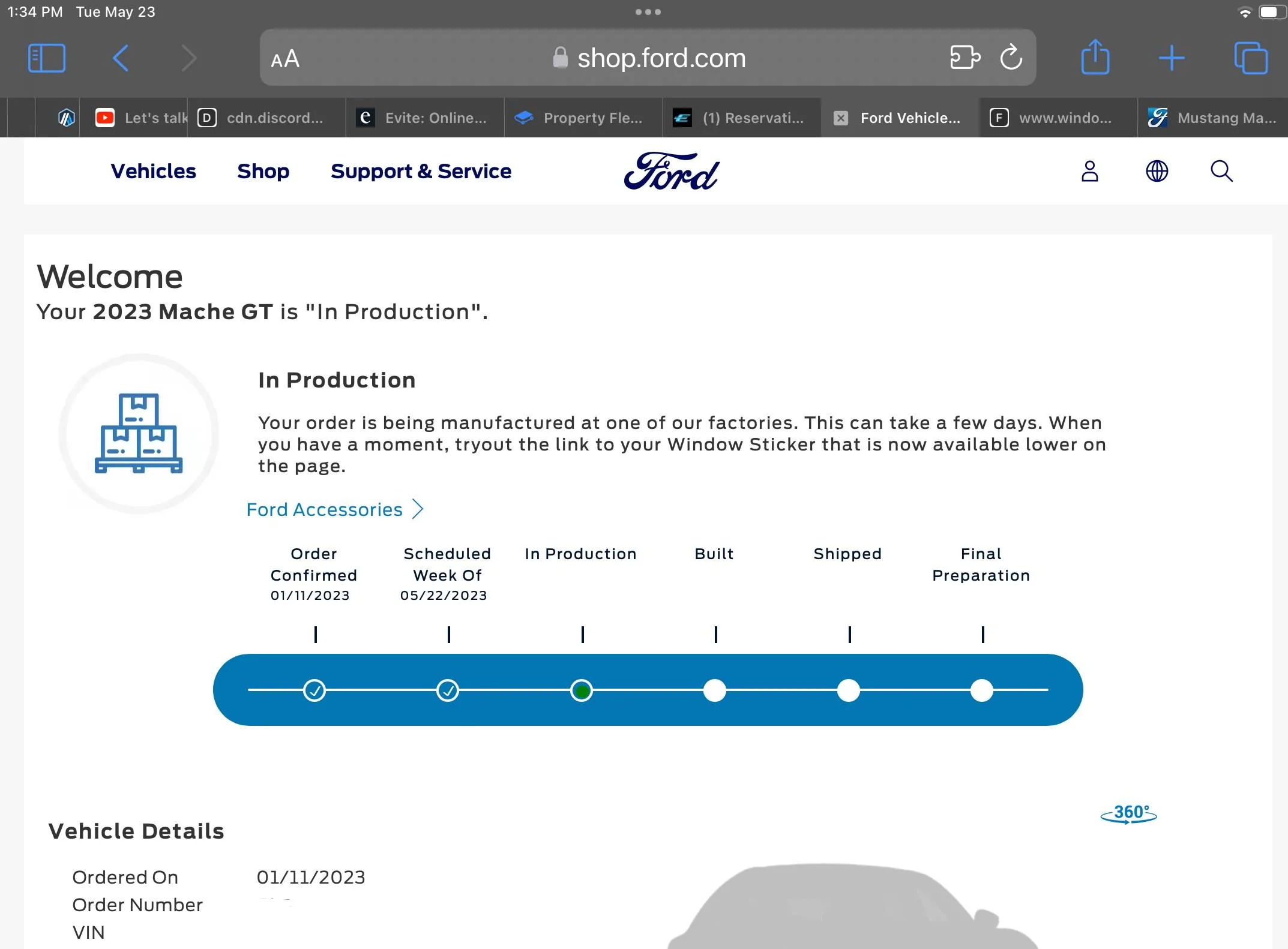This screenshot has width=1288, height=949.
Task: Click the Built step label
Action: coord(714,554)
